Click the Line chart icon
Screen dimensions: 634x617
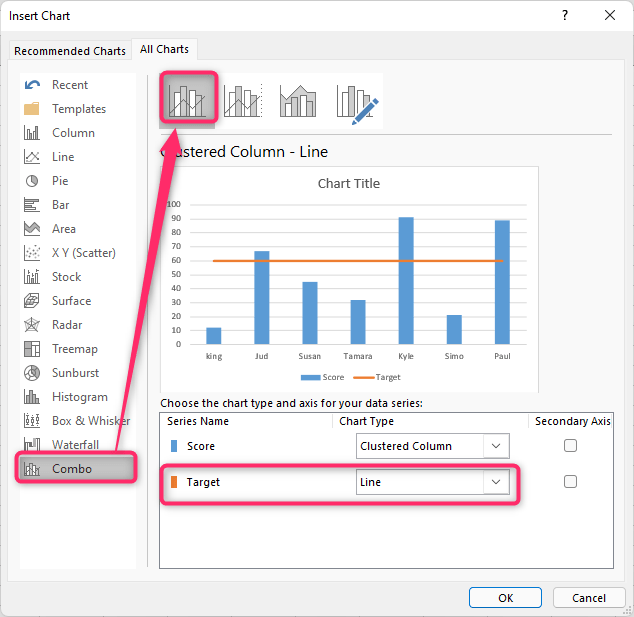click(x=32, y=156)
